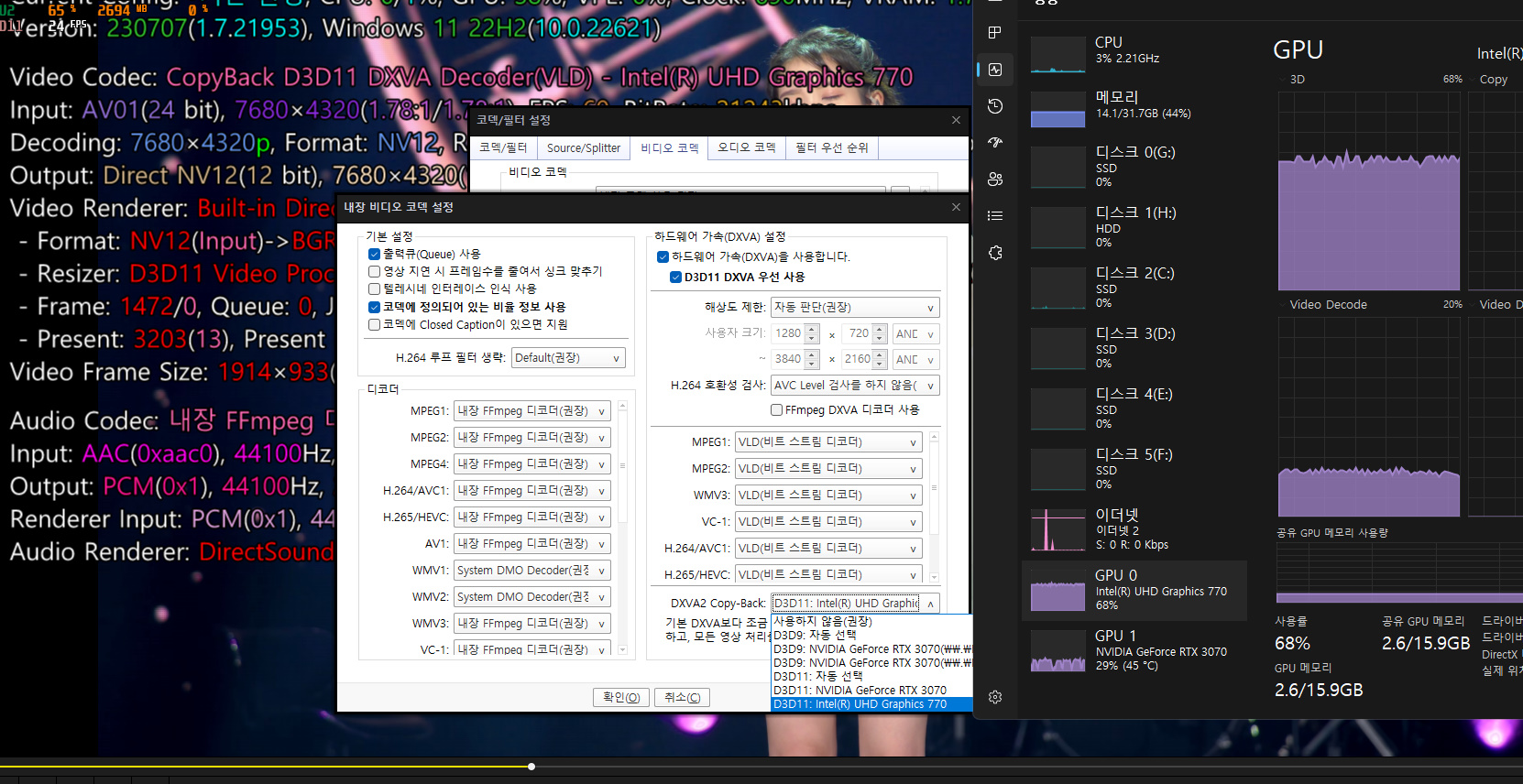Open the 해상도 제한 dropdown
The width and height of the screenshot is (1523, 784).
coord(855,308)
